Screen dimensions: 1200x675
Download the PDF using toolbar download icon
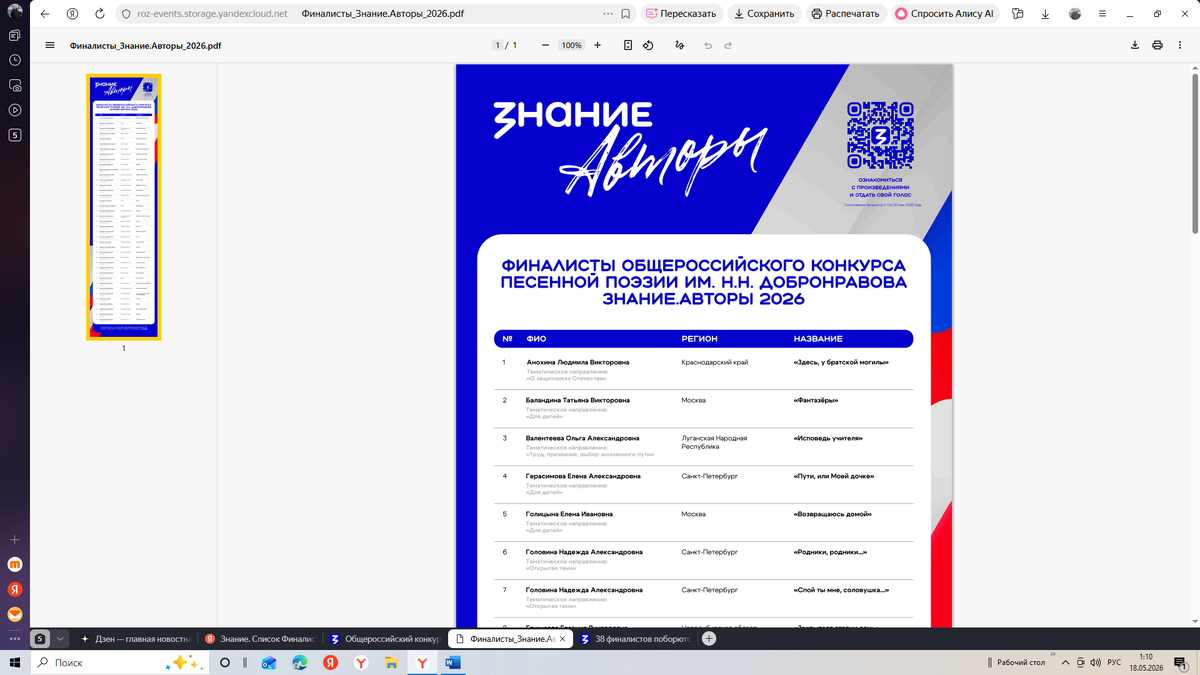click(x=1135, y=45)
